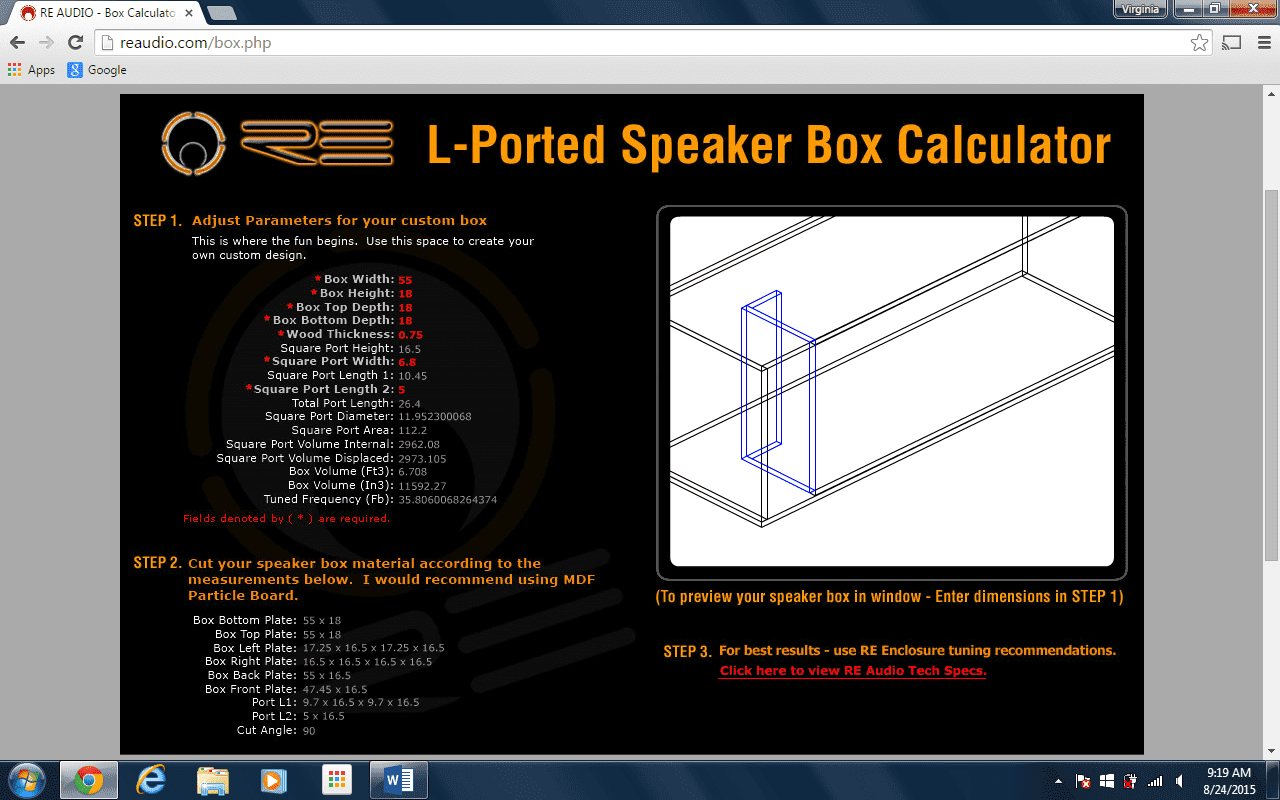Click Box Right Plate value 16.5 x 16.5

pos(368,662)
